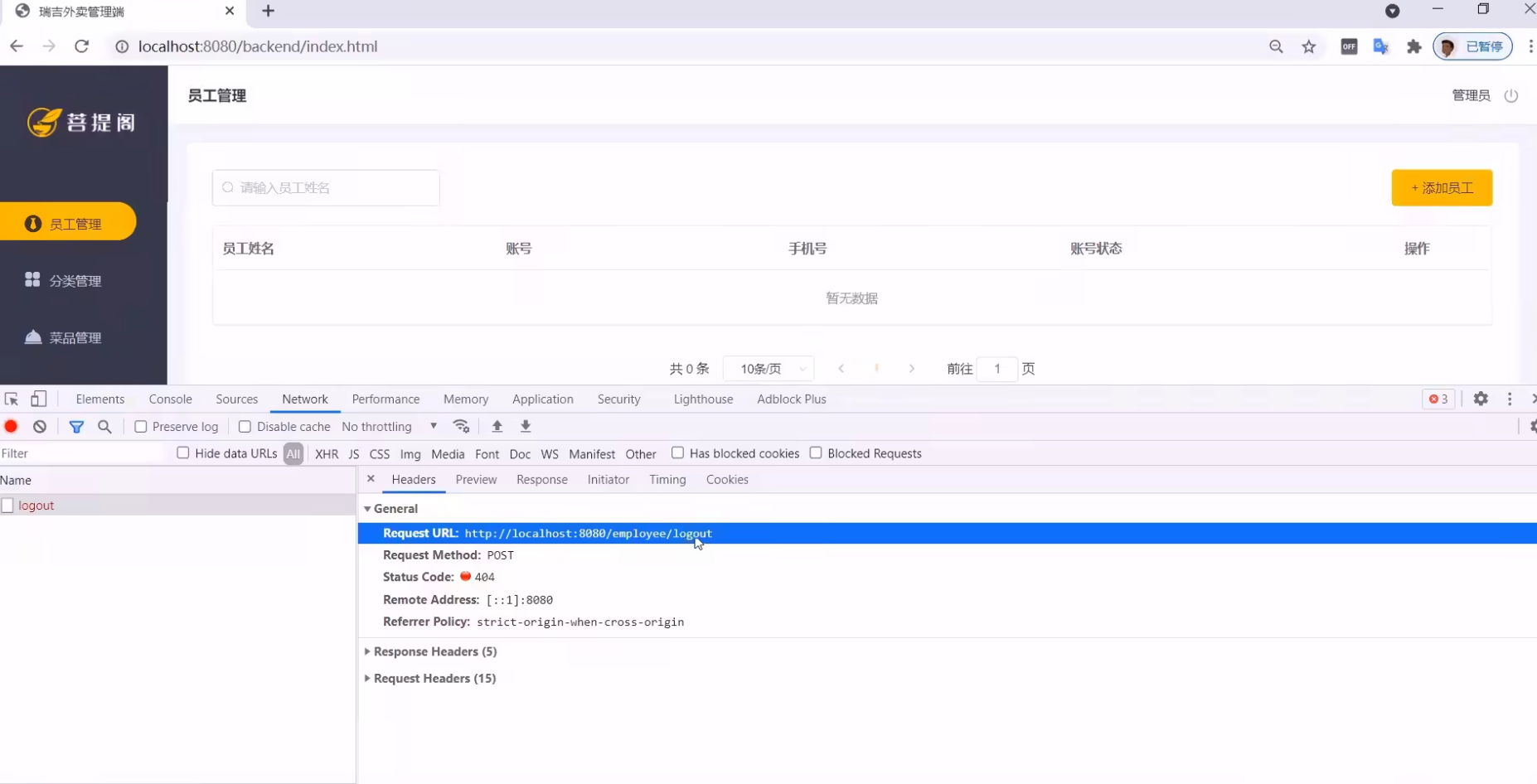Switch to the Application tab
Screen dimensions: 1537x784
[543, 399]
